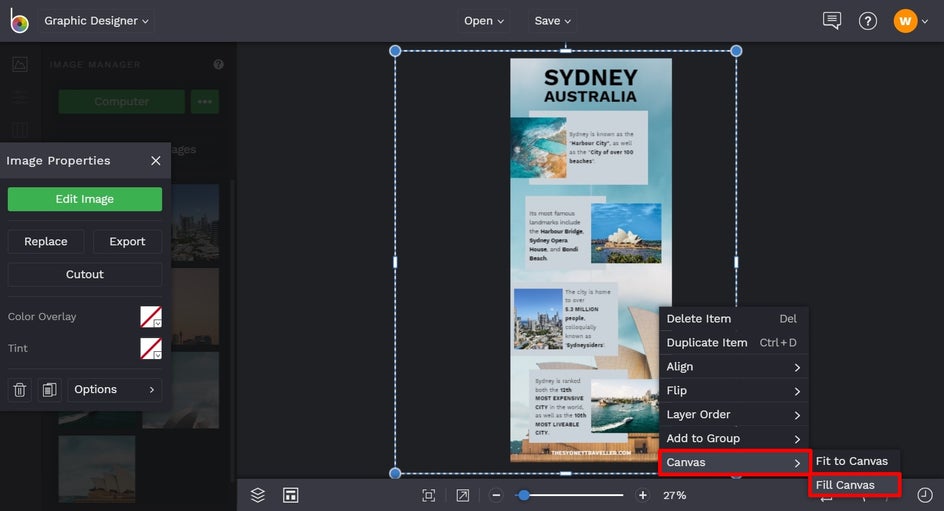Click the SYDNEY AUSTRALIA title on canvas
Screen dimensions: 944x511
[x=591, y=86]
